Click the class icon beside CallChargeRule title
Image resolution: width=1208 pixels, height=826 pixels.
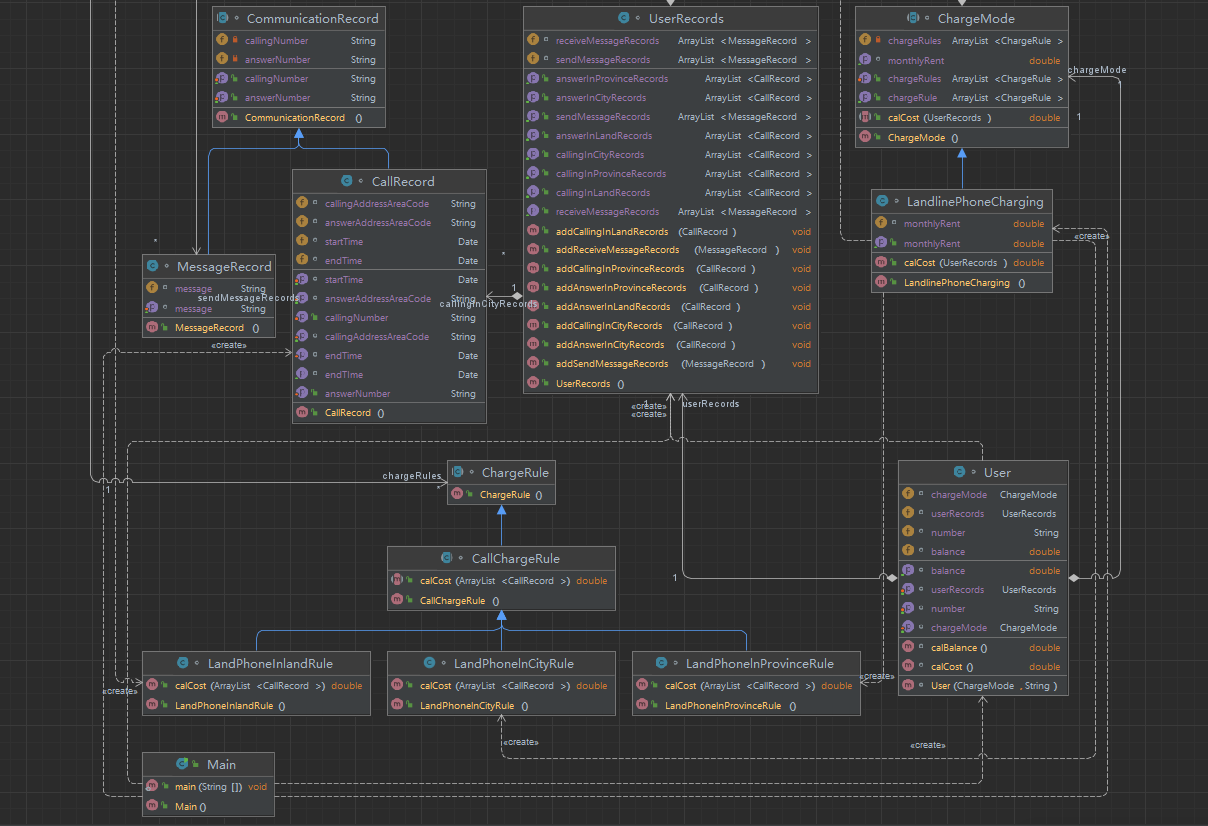(448, 558)
